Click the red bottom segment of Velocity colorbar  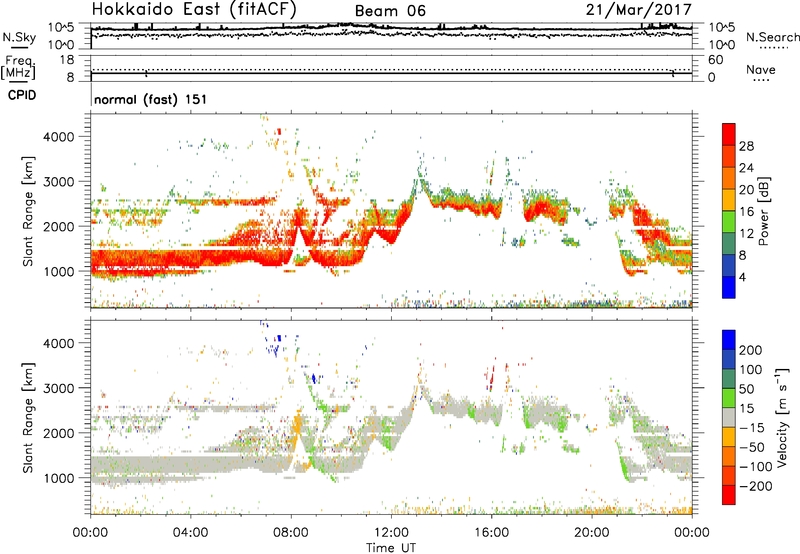click(729, 495)
